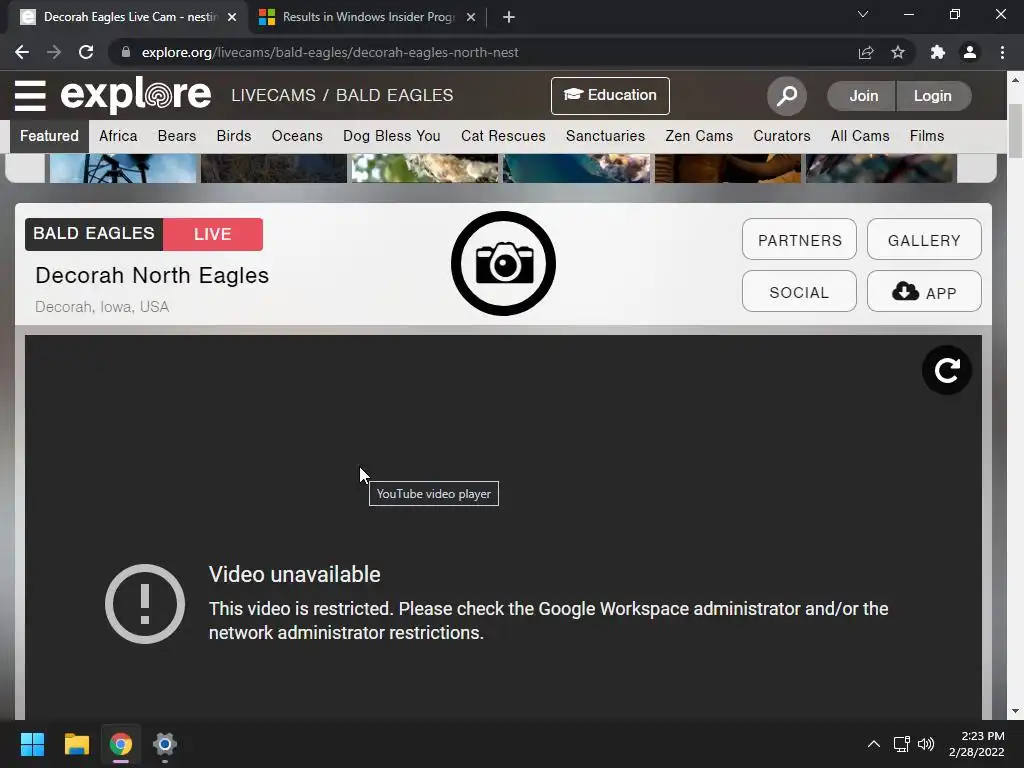Show hidden system tray icons
1024x768 pixels.
point(874,744)
